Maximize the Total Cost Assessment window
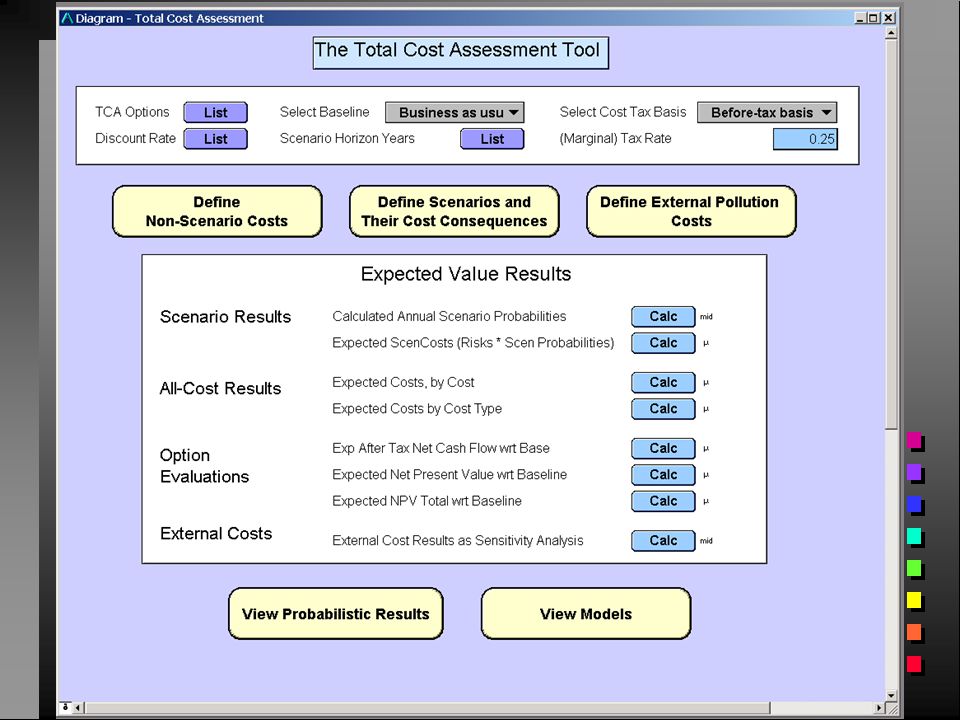The width and height of the screenshot is (960, 720). pos(874,18)
